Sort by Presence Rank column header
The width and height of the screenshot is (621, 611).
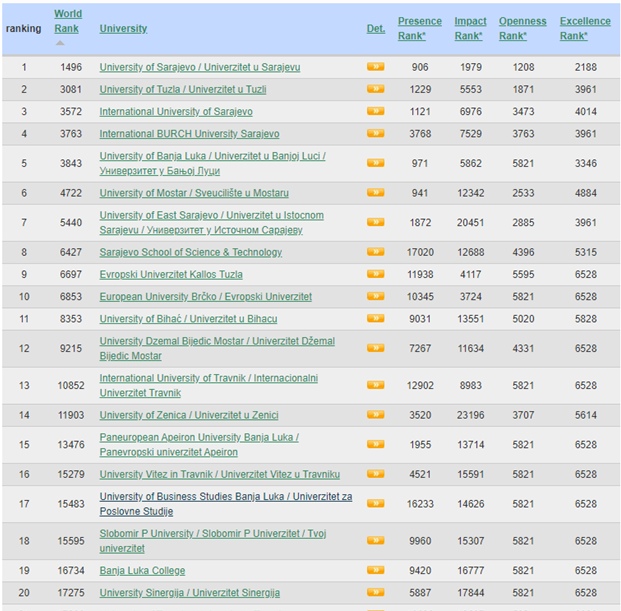tap(419, 28)
